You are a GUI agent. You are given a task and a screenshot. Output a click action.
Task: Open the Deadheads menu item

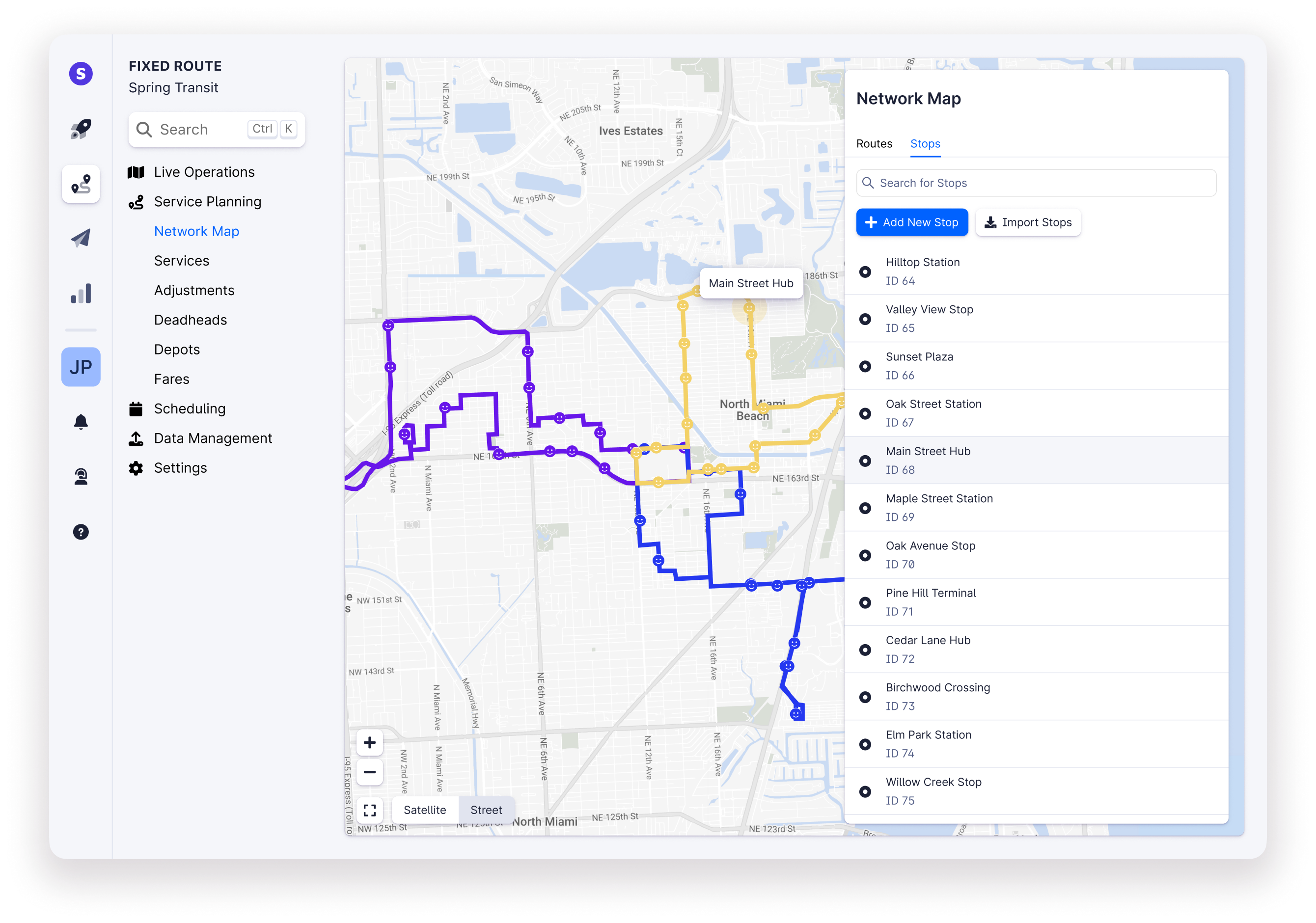[191, 320]
